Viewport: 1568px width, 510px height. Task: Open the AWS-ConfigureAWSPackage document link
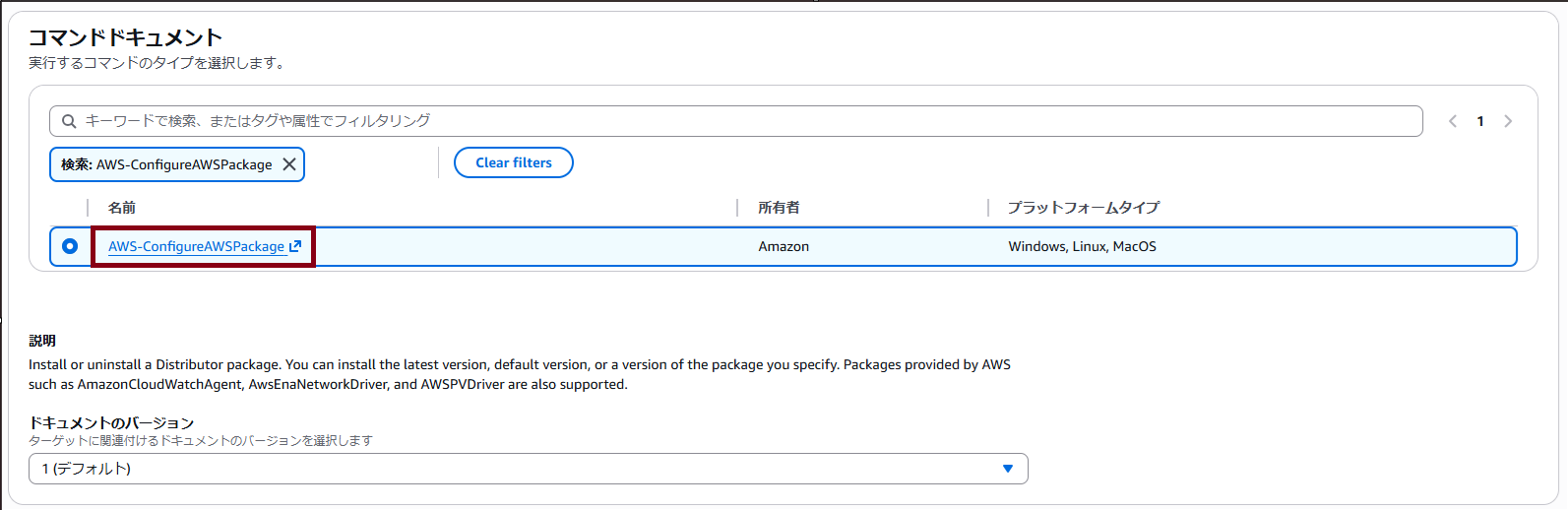[x=196, y=246]
